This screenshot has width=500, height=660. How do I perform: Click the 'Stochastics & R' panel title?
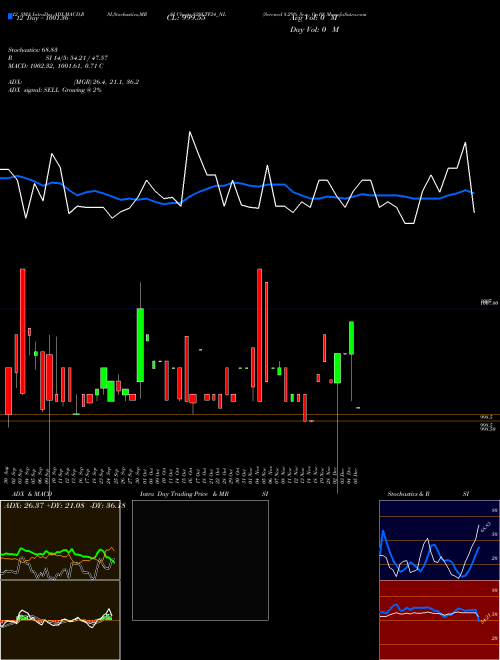409,494
